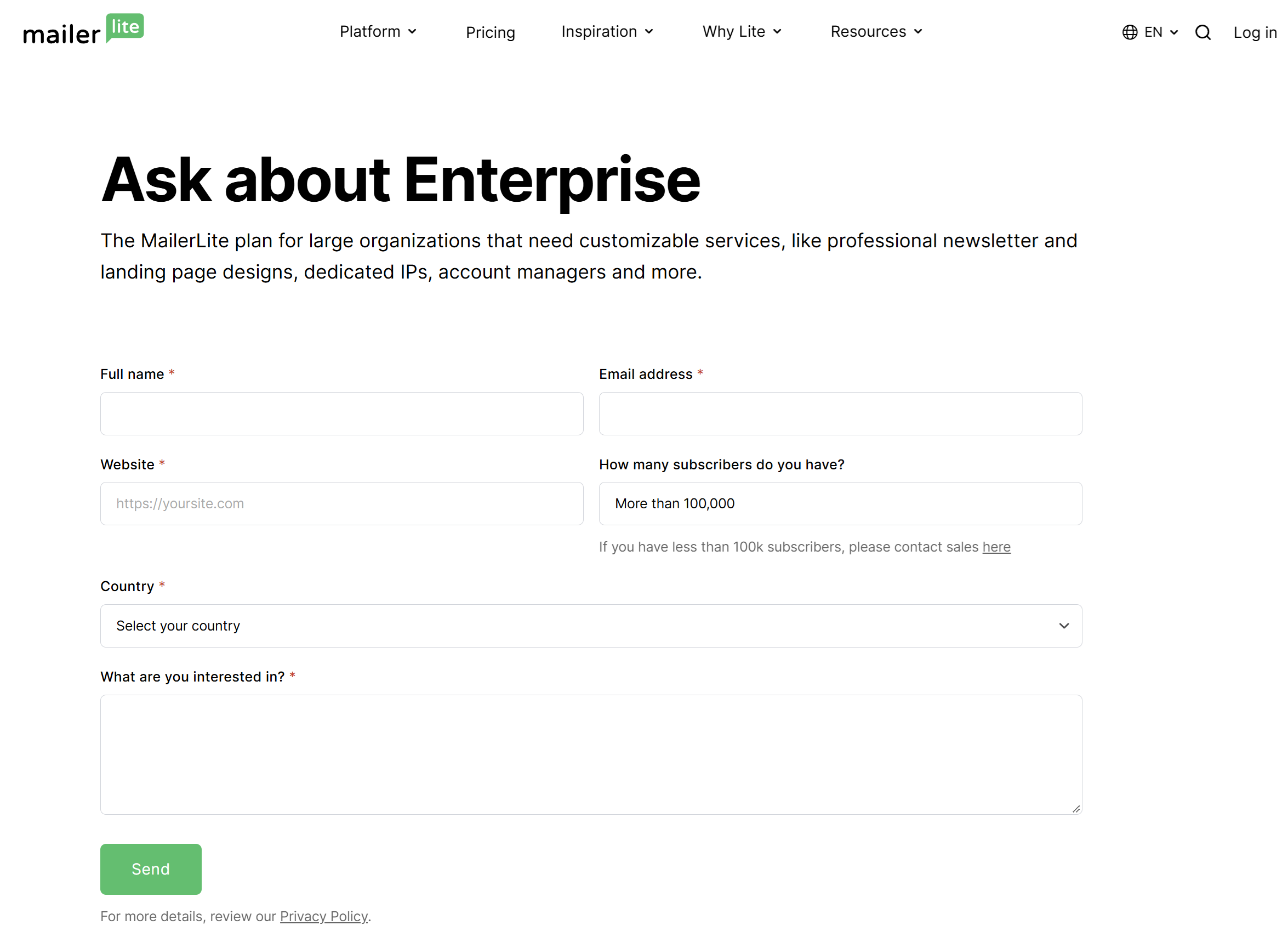Click the Log in link

click(1255, 32)
